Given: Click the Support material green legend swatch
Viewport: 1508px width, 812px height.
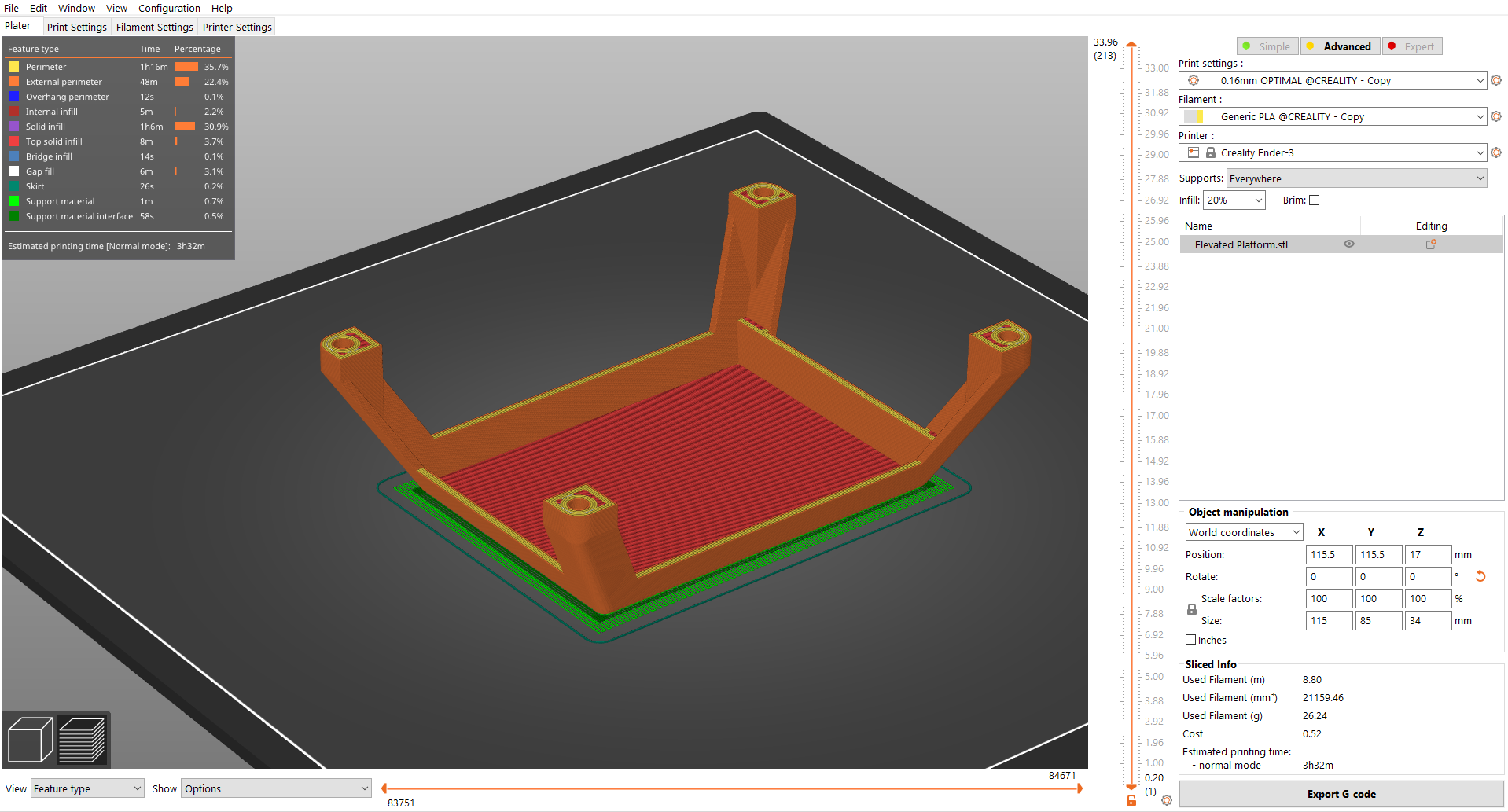Looking at the screenshot, I should (x=13, y=201).
